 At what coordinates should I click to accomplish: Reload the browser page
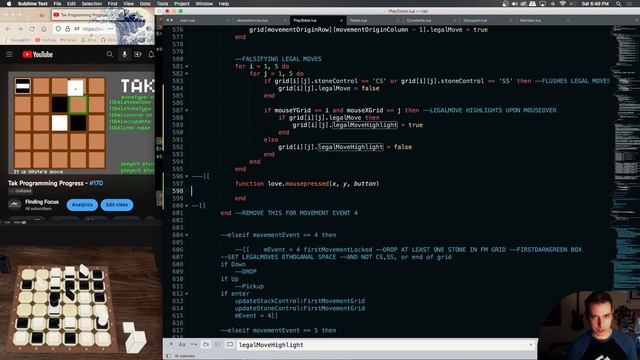tap(32, 29)
